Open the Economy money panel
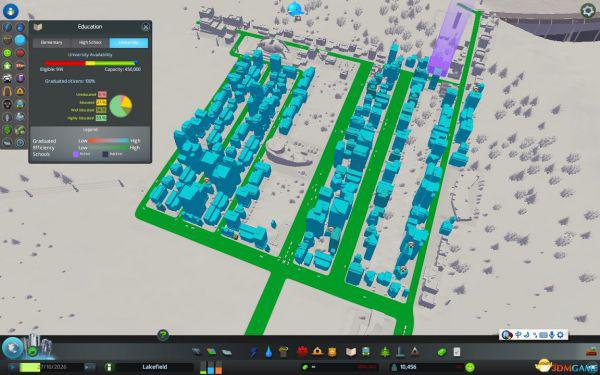This screenshot has width=600, height=375. (x=442, y=351)
